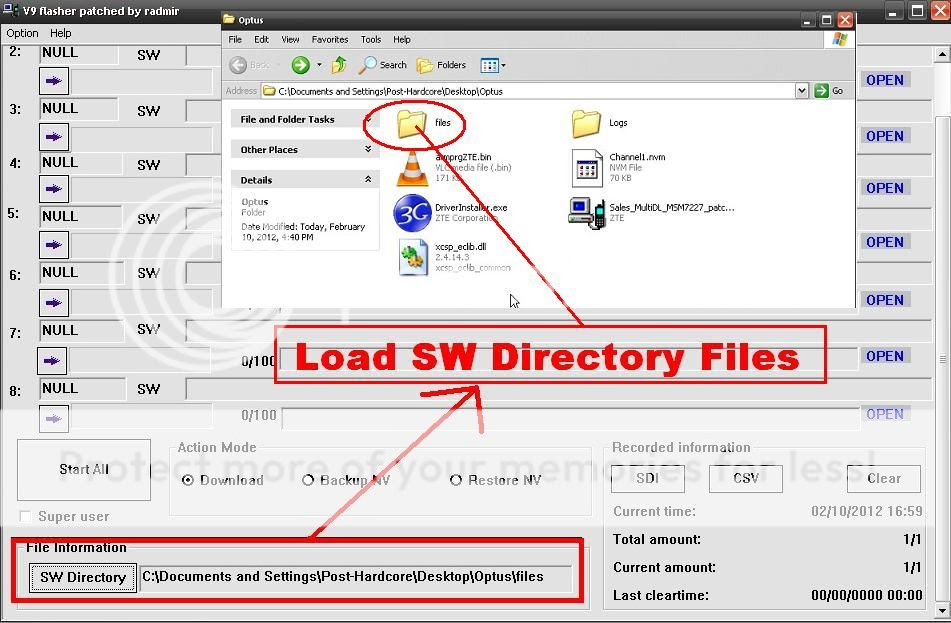Click OPEN button for row 6
Viewport: 951px width, 623px height.
tap(885, 300)
